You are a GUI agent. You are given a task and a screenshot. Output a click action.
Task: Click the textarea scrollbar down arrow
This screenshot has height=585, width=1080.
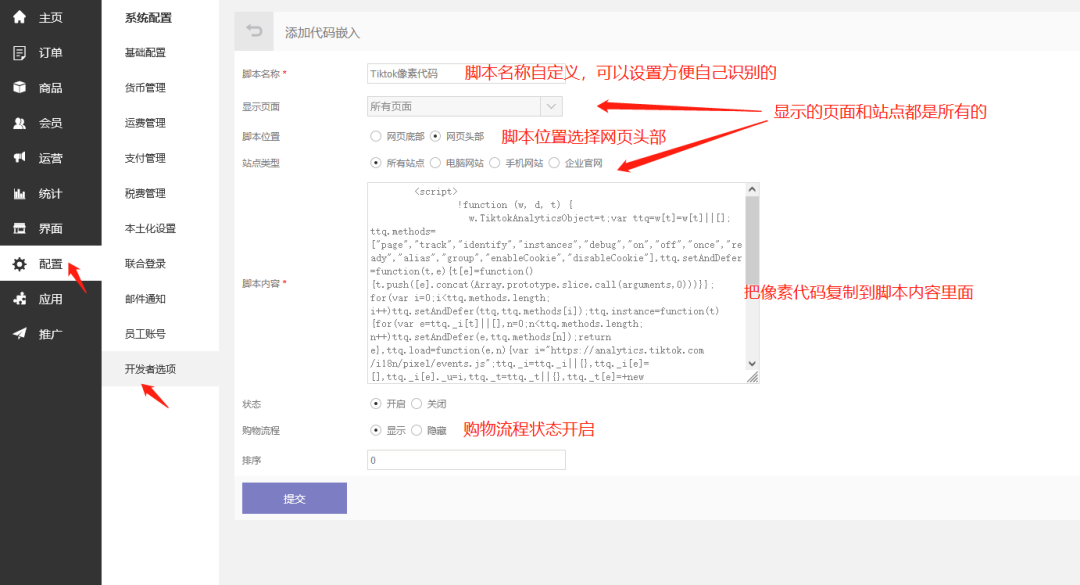[x=752, y=363]
